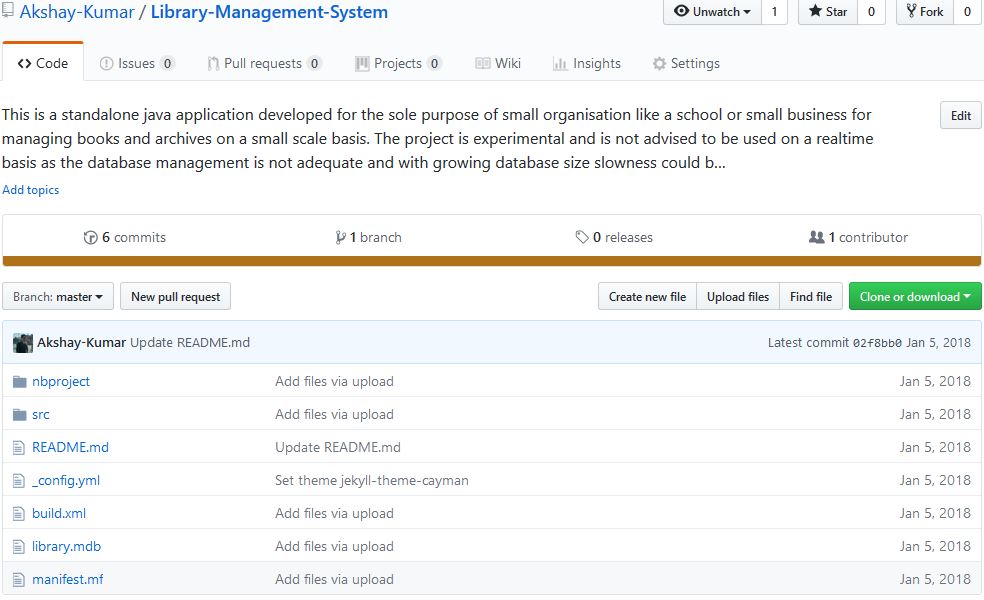This screenshot has height=600, width=984.
Task: Toggle the Star button for this repository
Action: click(x=828, y=11)
